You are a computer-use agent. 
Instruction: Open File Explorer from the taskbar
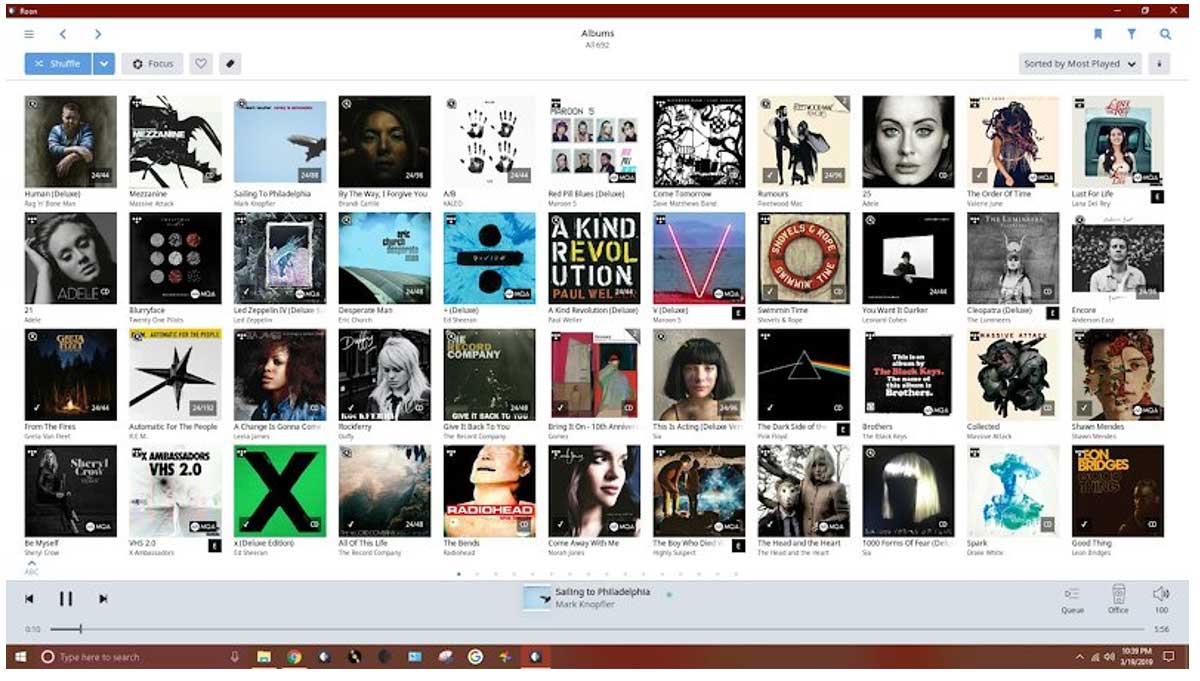coord(264,657)
